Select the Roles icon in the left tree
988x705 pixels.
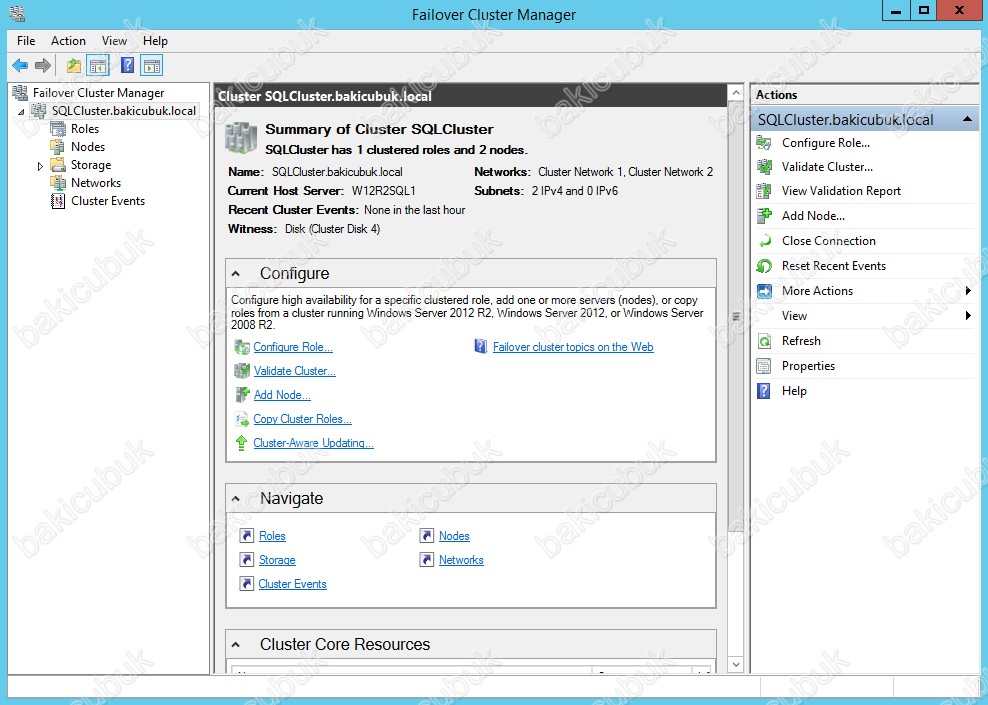coord(58,129)
